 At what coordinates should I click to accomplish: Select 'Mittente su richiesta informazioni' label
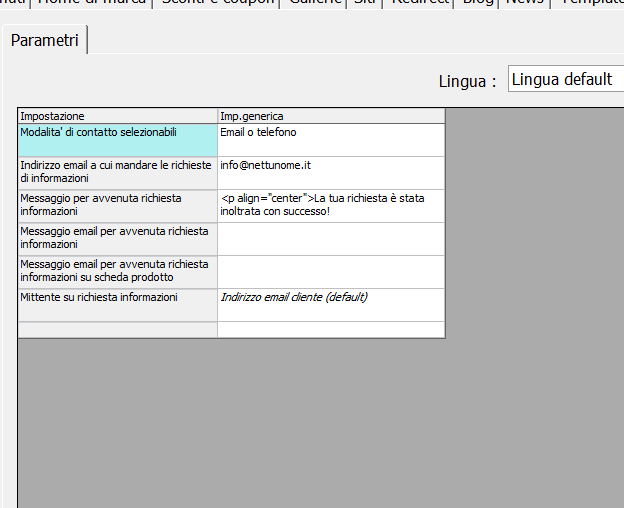tap(118, 305)
